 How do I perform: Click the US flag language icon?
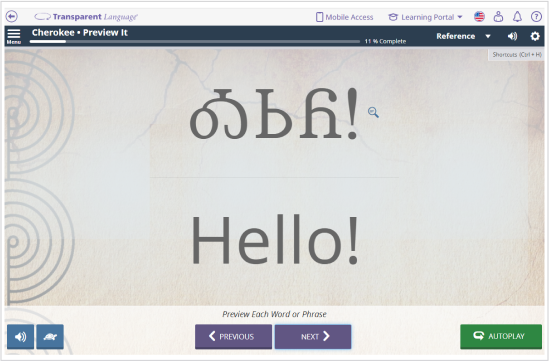click(x=479, y=16)
